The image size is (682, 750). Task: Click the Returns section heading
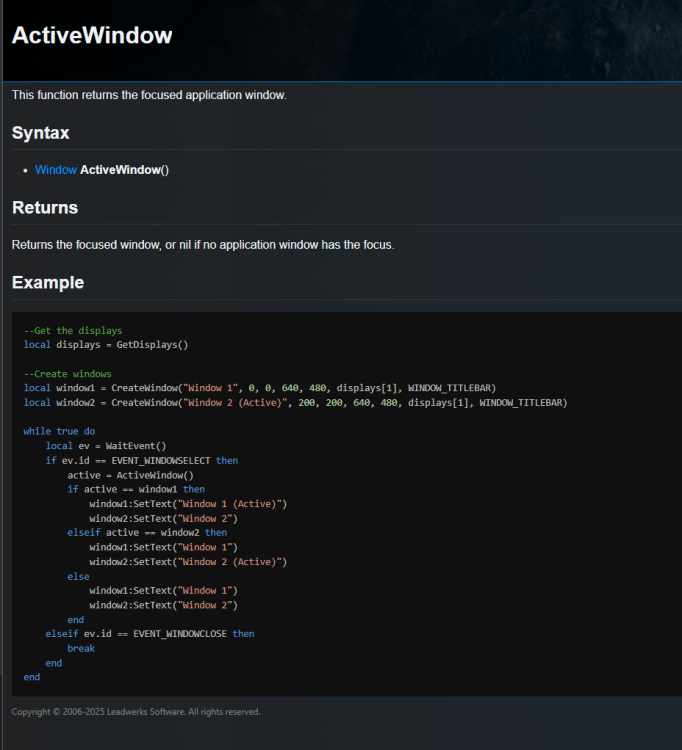(x=44, y=208)
